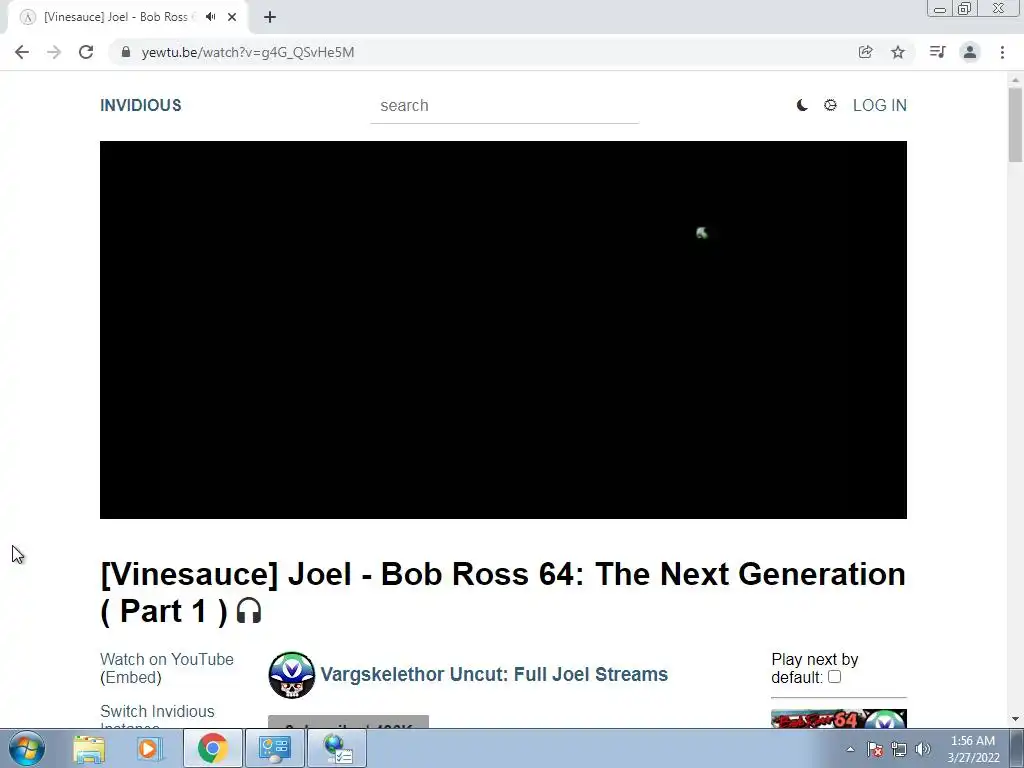Reload the current page

(86, 52)
